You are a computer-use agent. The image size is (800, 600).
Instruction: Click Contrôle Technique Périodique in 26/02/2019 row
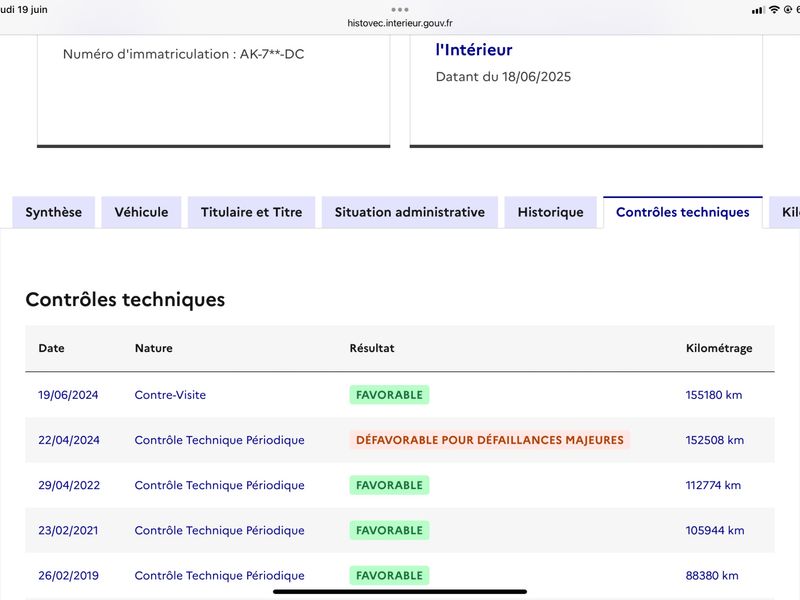(219, 576)
